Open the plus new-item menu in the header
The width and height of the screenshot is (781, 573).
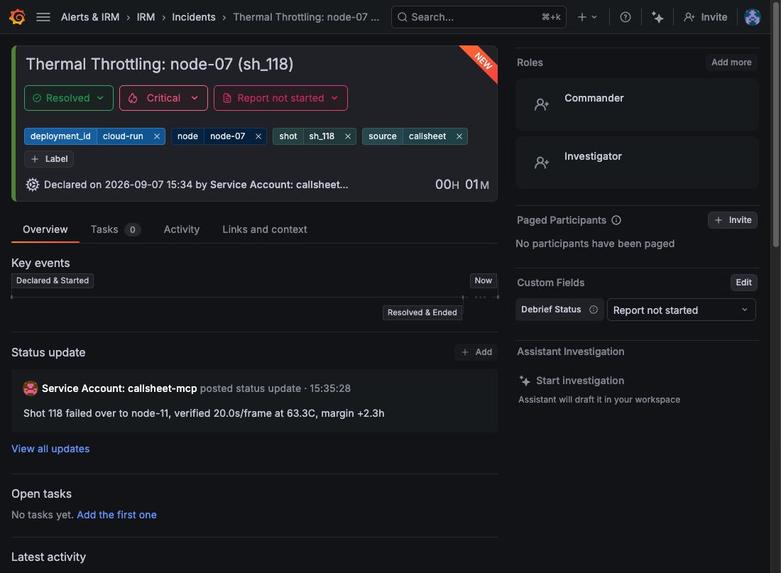coord(587,17)
